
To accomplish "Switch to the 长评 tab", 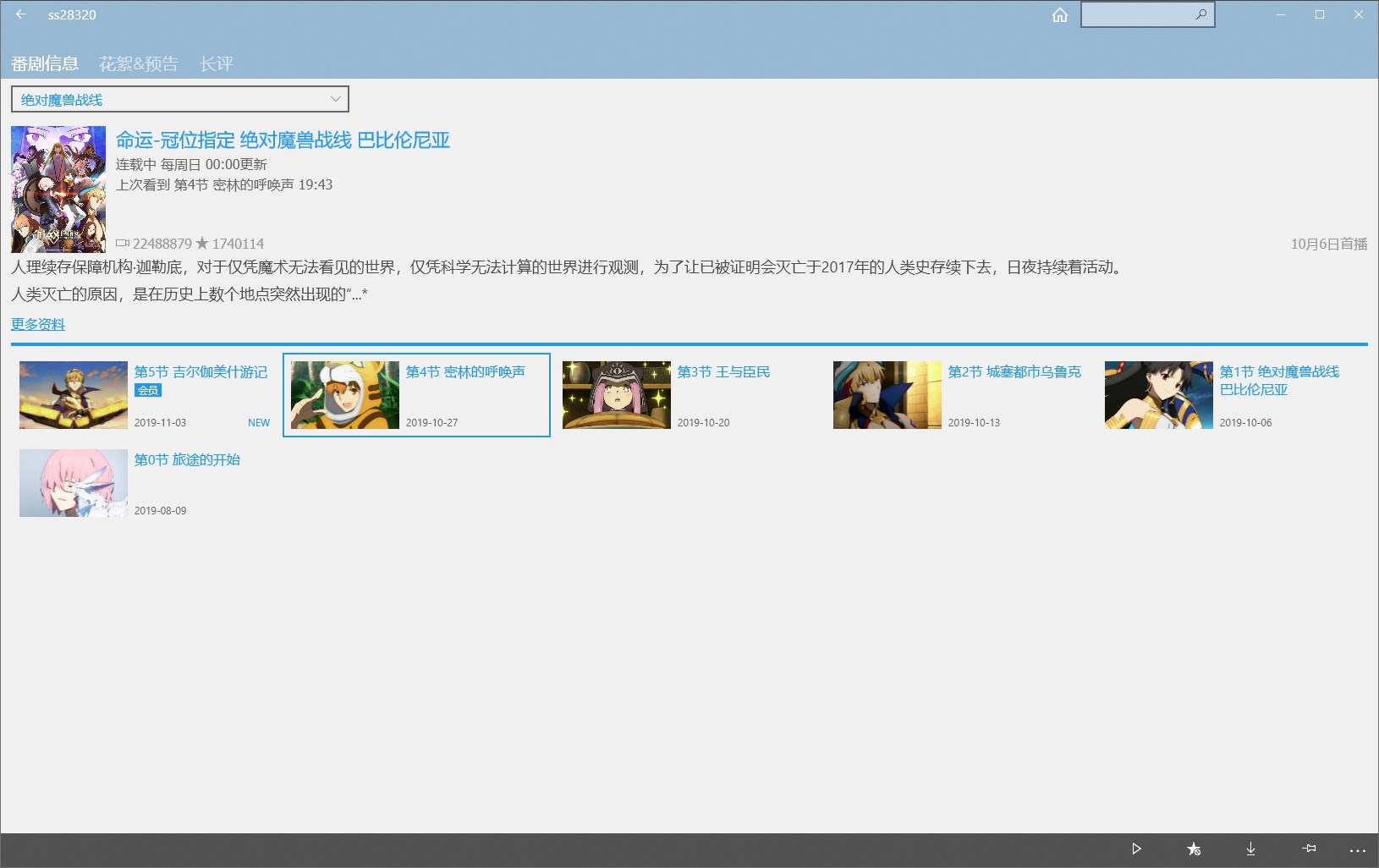I will tap(217, 63).
